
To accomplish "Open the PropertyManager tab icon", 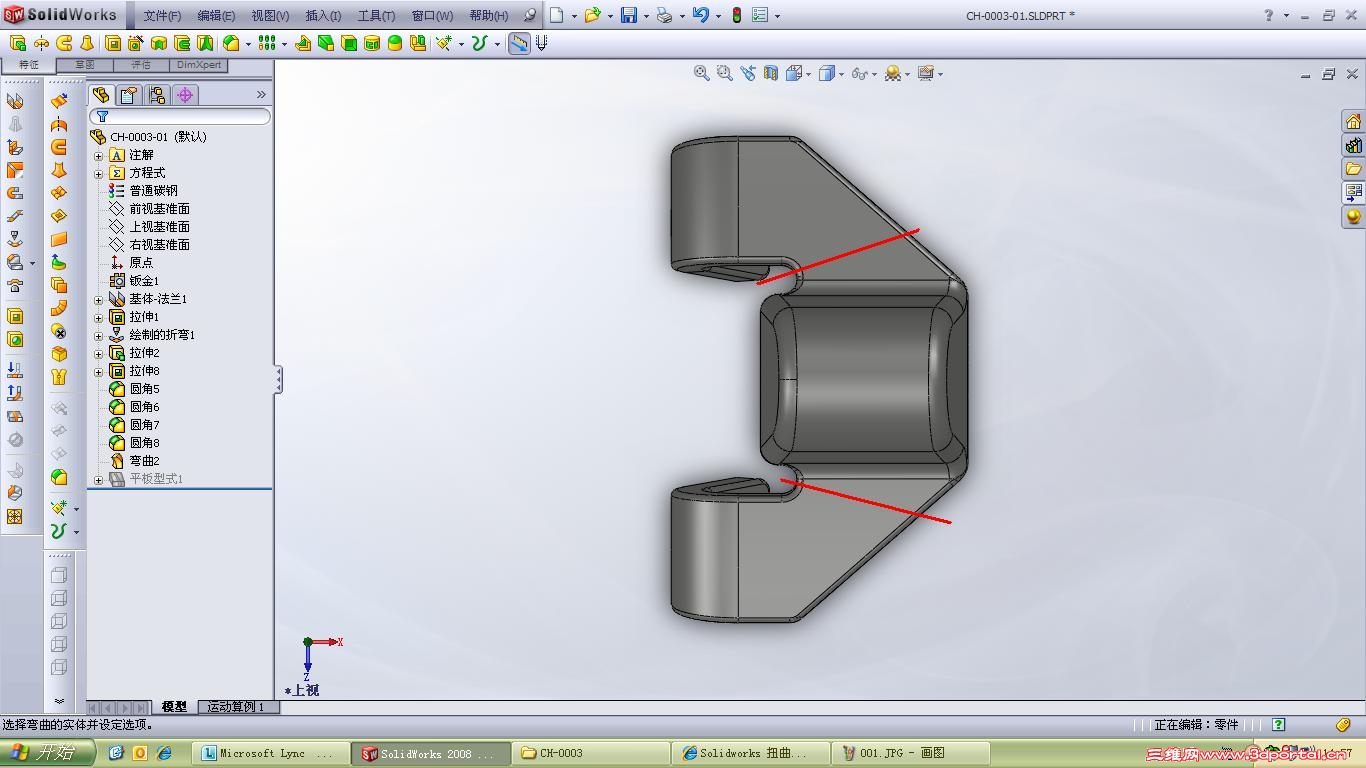I will point(129,95).
